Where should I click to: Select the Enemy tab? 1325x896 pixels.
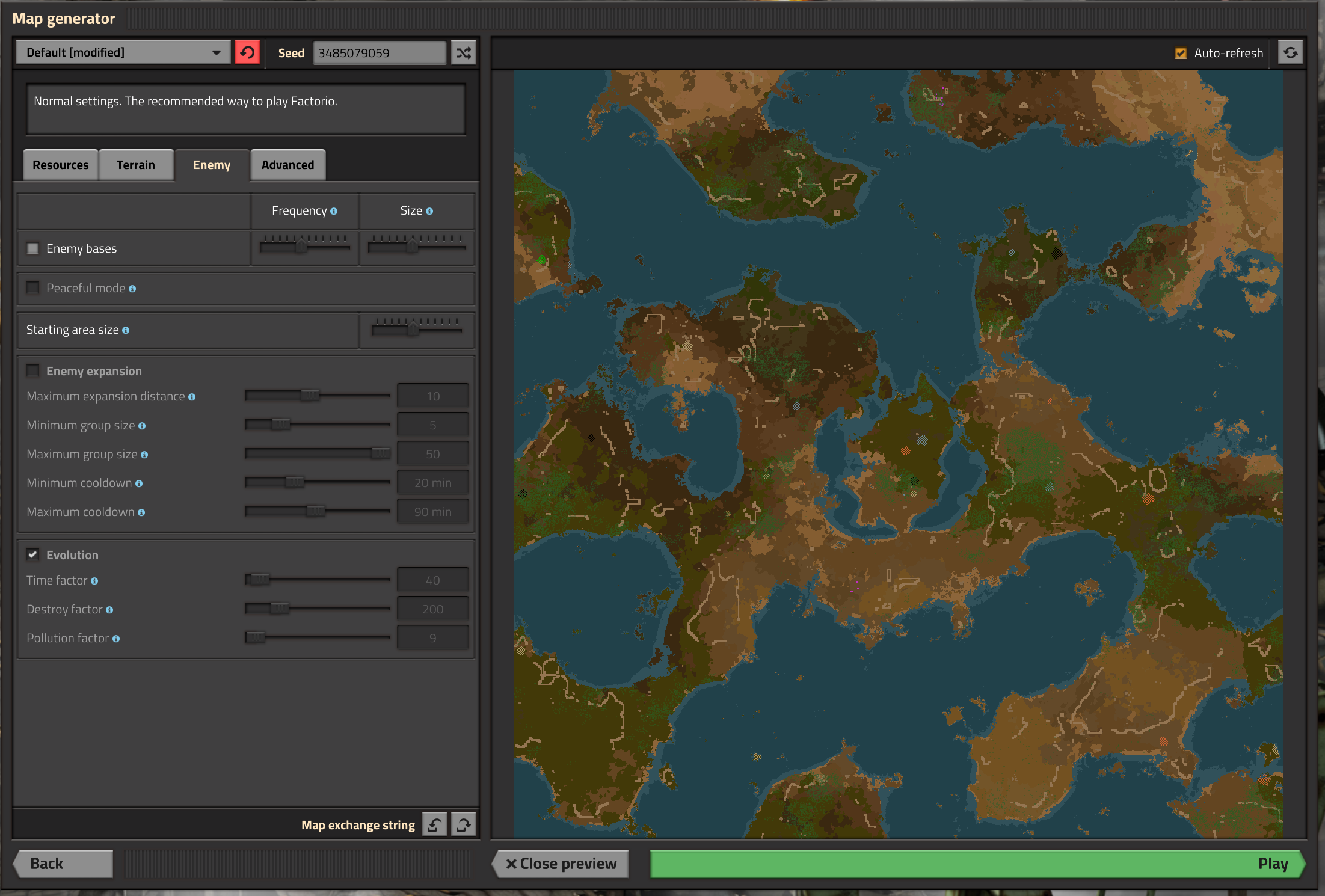212,165
